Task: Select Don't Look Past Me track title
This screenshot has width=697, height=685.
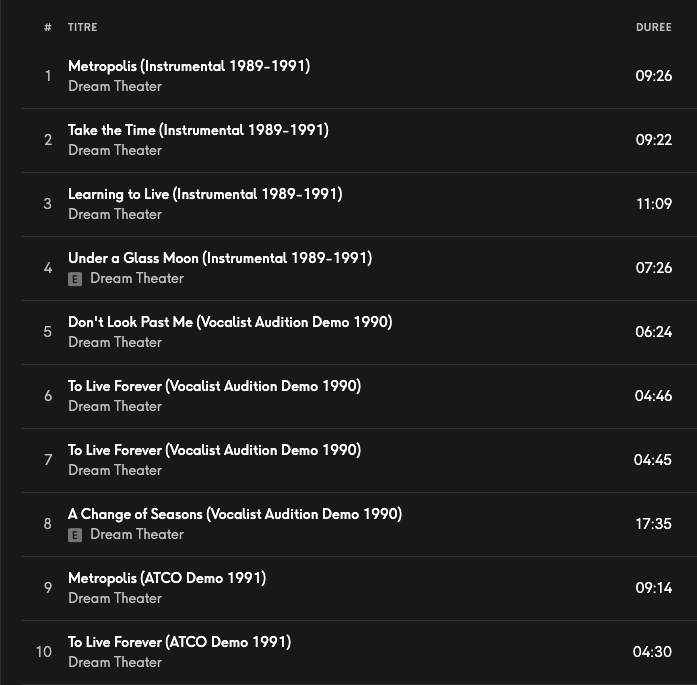Action: pos(230,322)
